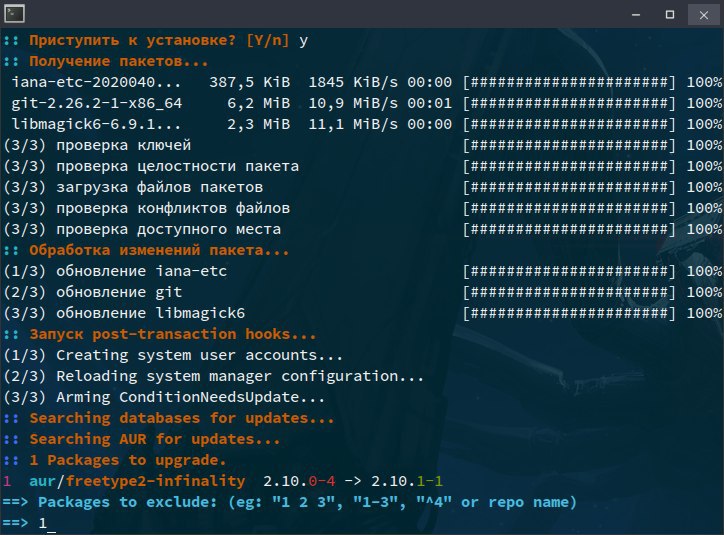Viewport: 724px width, 535px height.
Task: Click the 'Приступить к установке? [Y/n]' prompt
Action: 159,41
